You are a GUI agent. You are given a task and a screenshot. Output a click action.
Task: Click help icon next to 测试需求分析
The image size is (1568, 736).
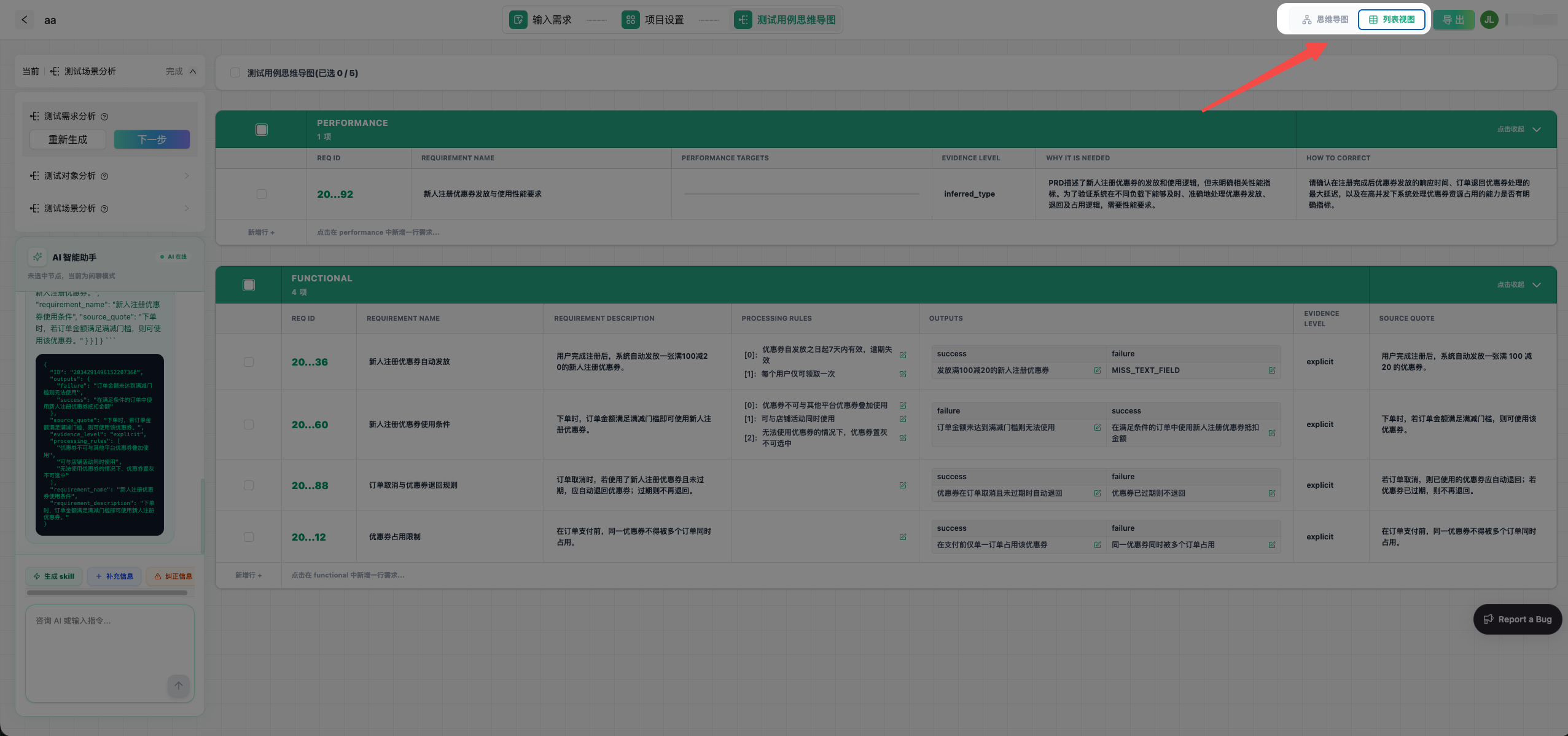tap(104, 117)
